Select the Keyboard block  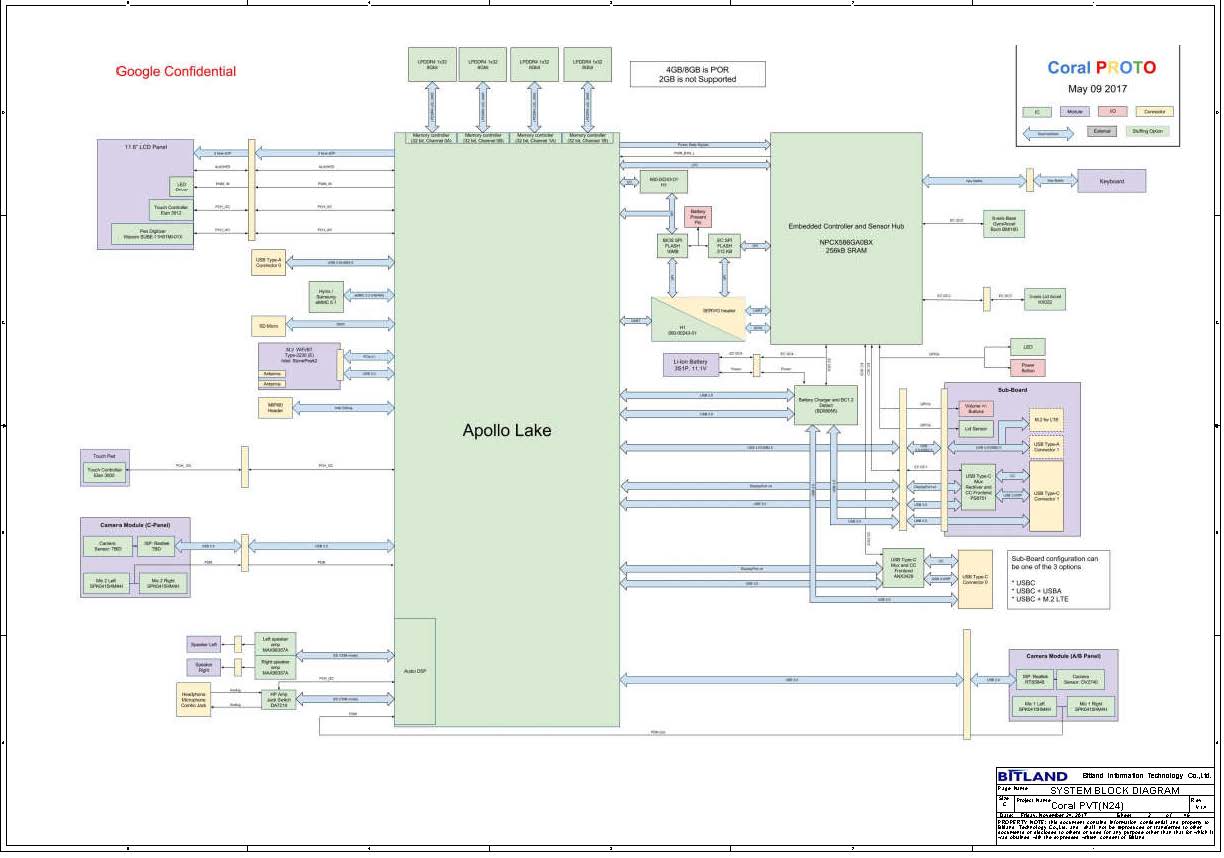tap(1111, 181)
